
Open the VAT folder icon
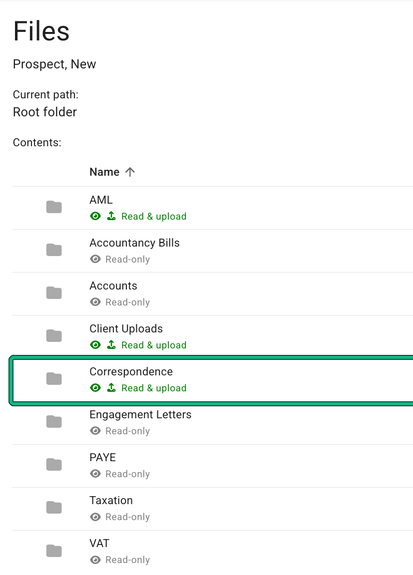coord(54,550)
